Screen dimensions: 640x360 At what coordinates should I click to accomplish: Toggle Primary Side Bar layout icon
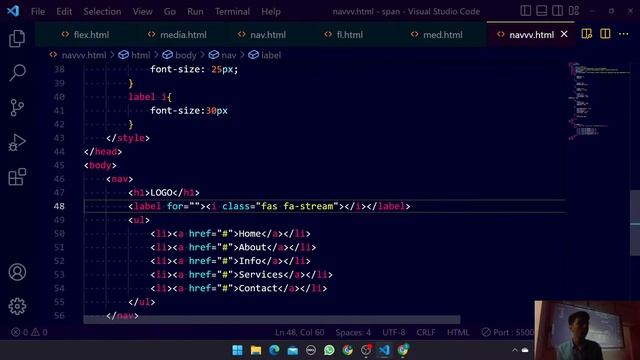click(526, 11)
